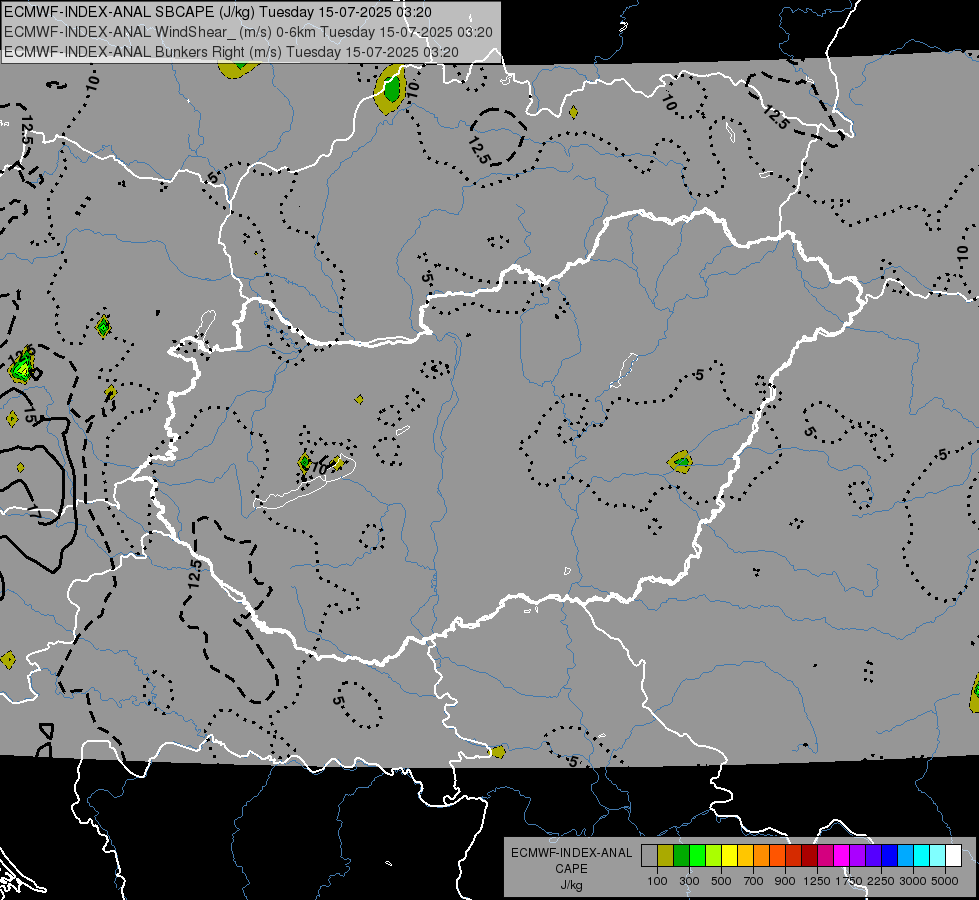Click the 1750 value under the legend
979x900 pixels.
pyautogui.click(x=849, y=881)
